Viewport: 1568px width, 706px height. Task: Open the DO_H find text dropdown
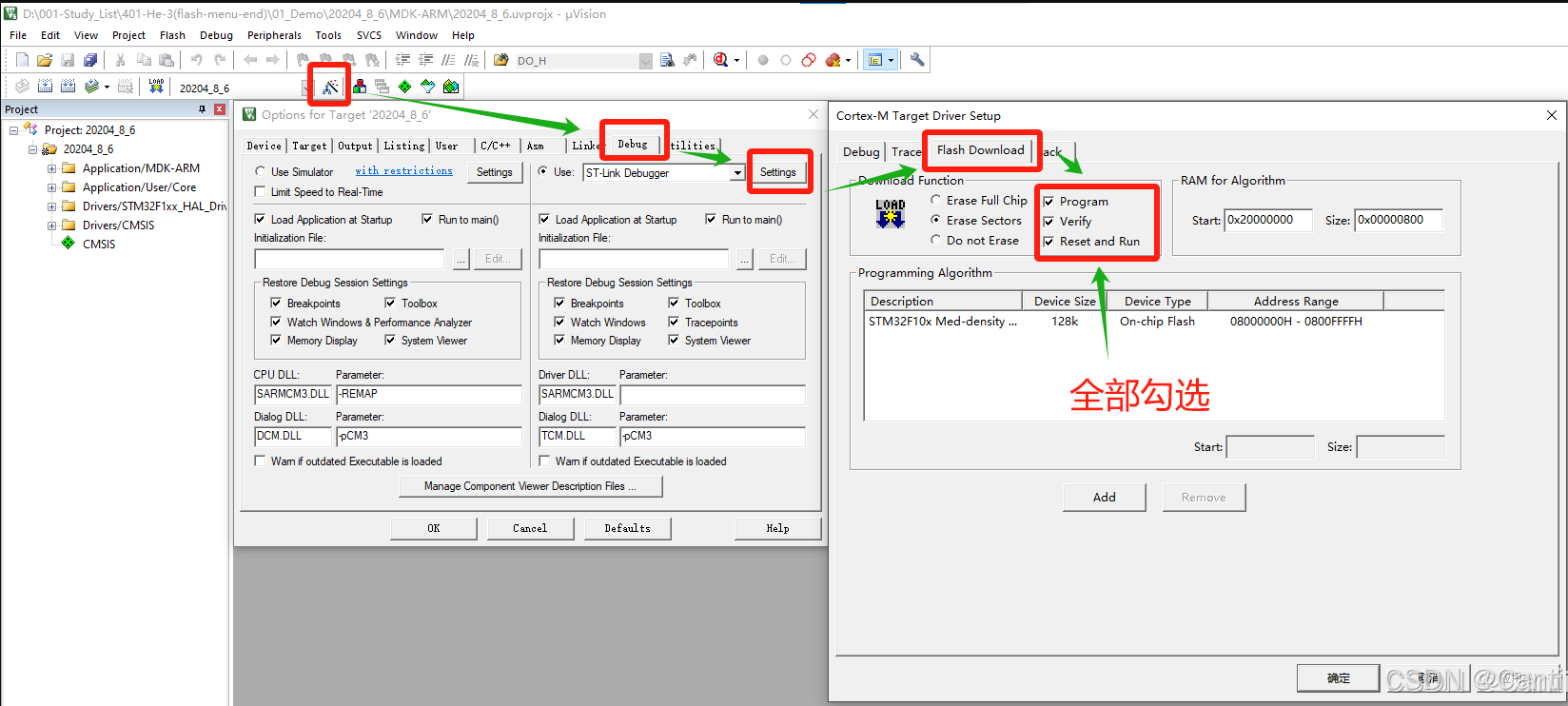[646, 61]
